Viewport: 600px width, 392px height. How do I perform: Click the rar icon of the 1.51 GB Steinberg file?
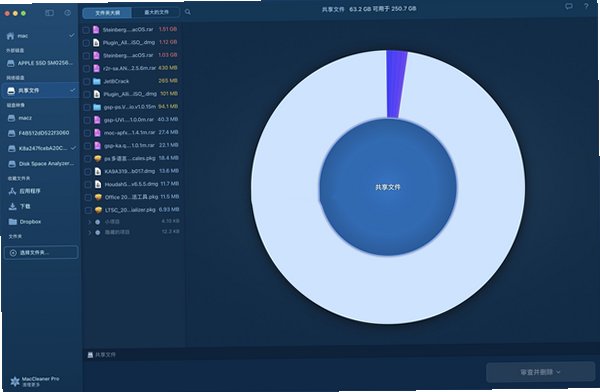(x=96, y=29)
